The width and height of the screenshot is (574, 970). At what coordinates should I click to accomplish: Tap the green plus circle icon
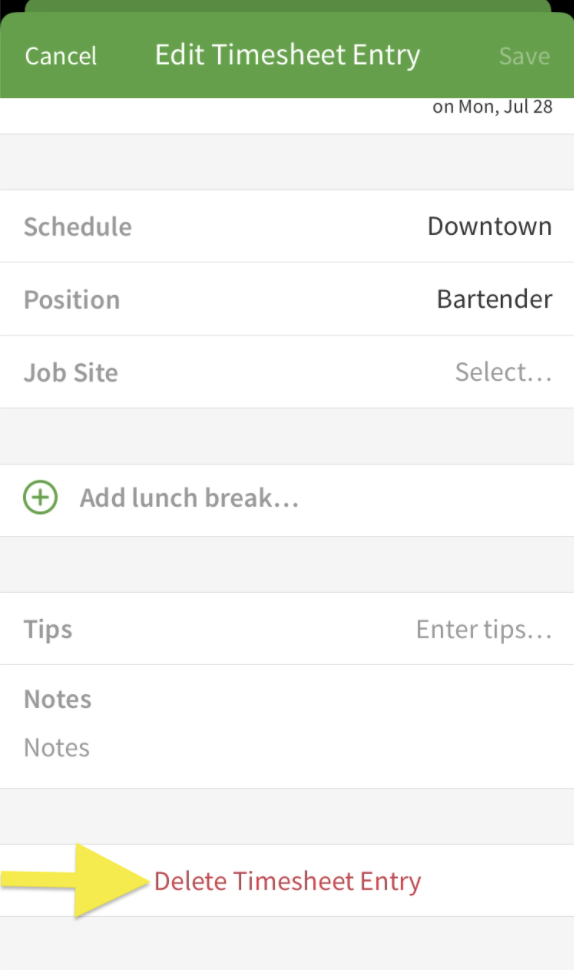(x=40, y=497)
